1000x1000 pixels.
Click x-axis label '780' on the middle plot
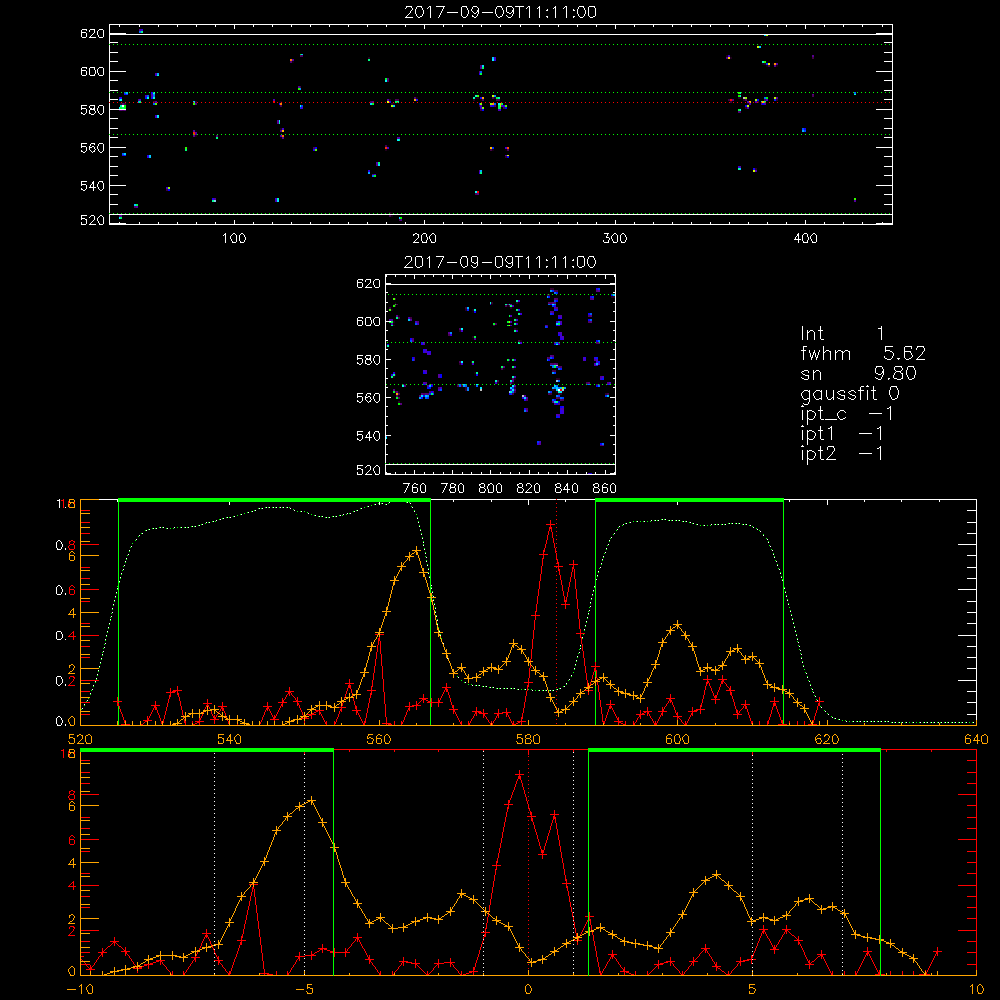coord(453,489)
